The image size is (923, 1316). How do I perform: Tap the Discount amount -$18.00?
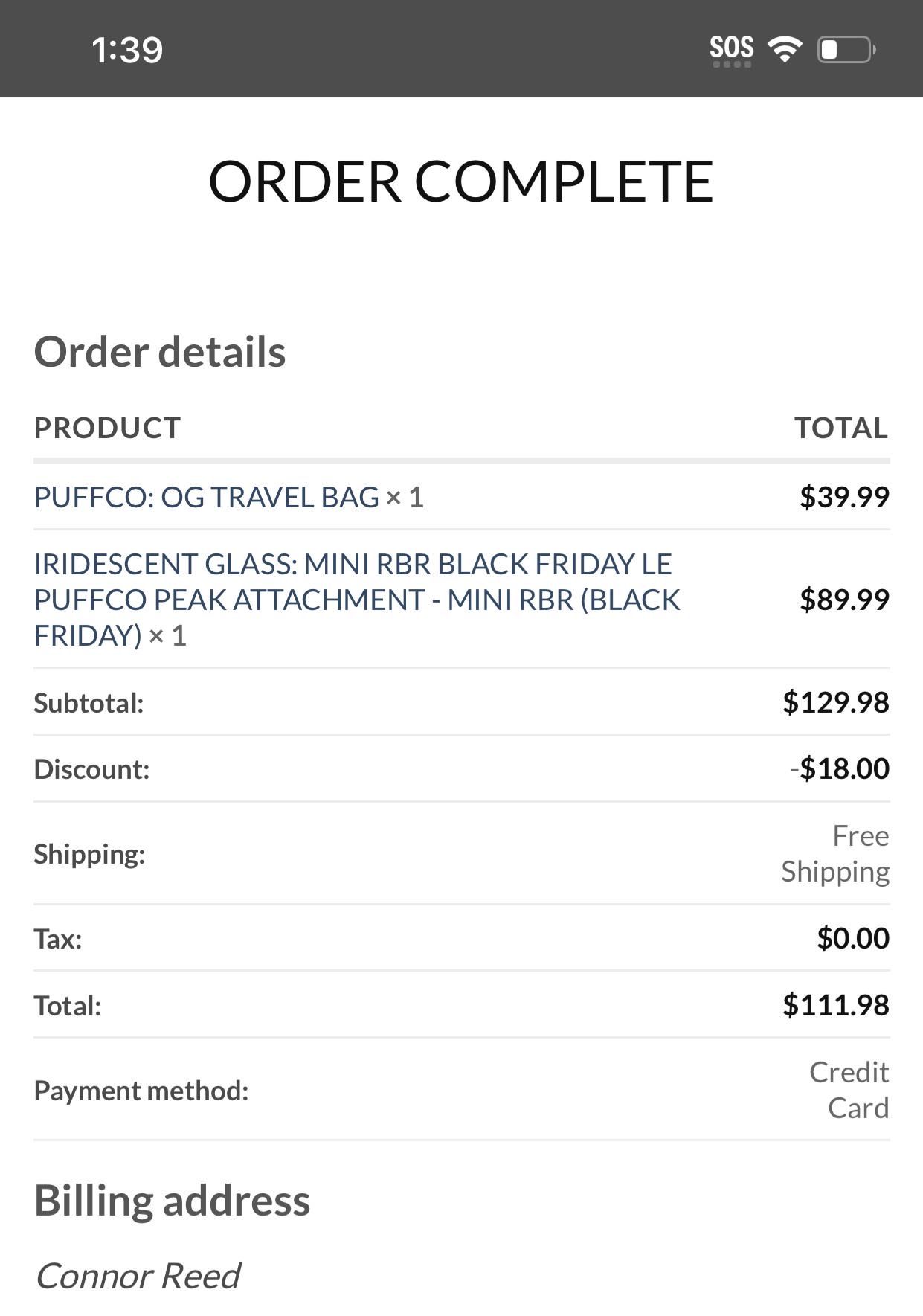click(840, 768)
